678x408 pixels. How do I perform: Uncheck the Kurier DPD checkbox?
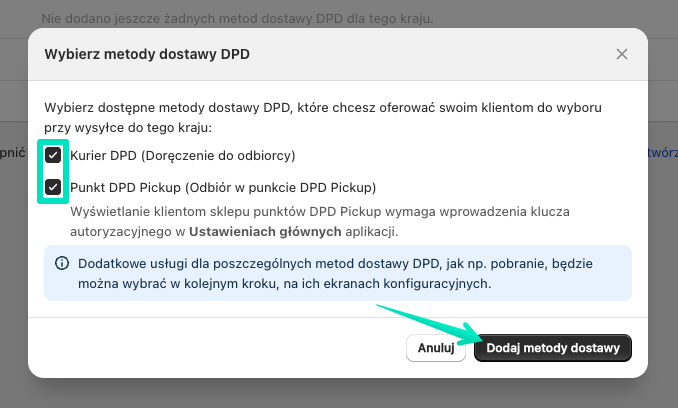[x=53, y=155]
